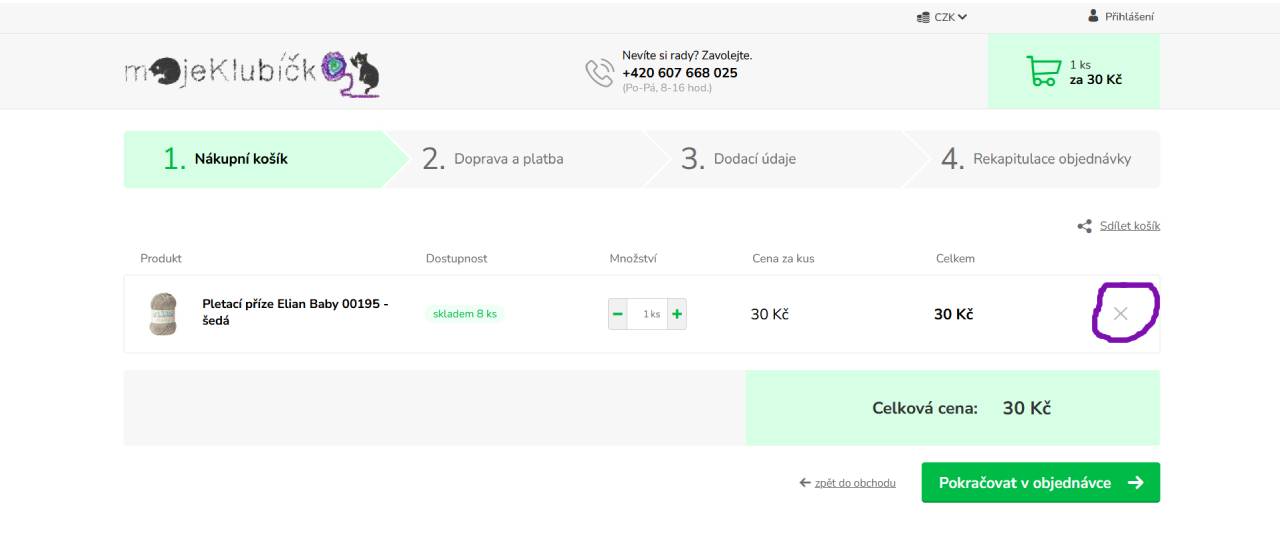Expand the CZK currency dropdown
The width and height of the screenshot is (1280, 537).
click(x=942, y=17)
